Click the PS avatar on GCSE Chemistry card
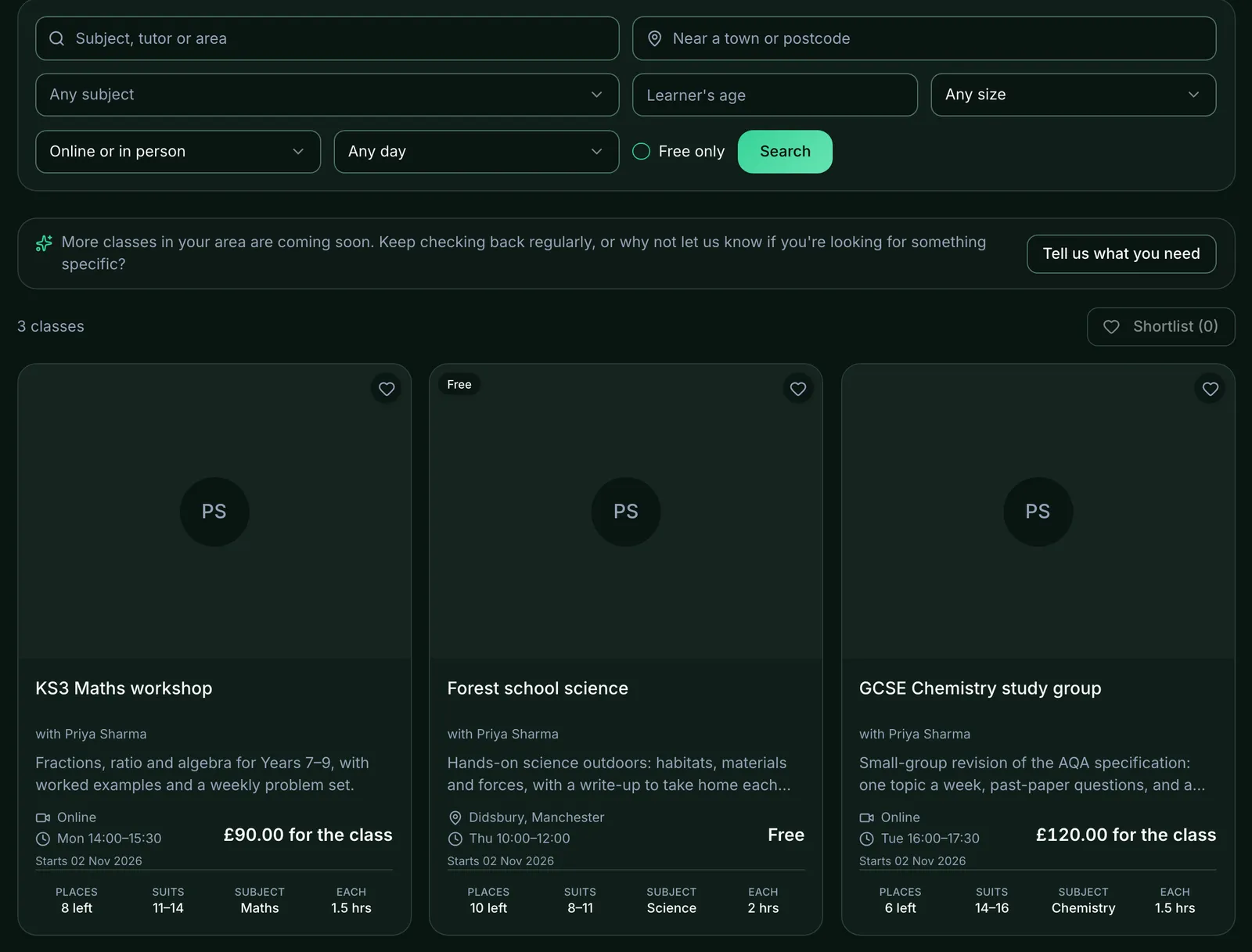This screenshot has height=952, width=1252. click(x=1038, y=512)
